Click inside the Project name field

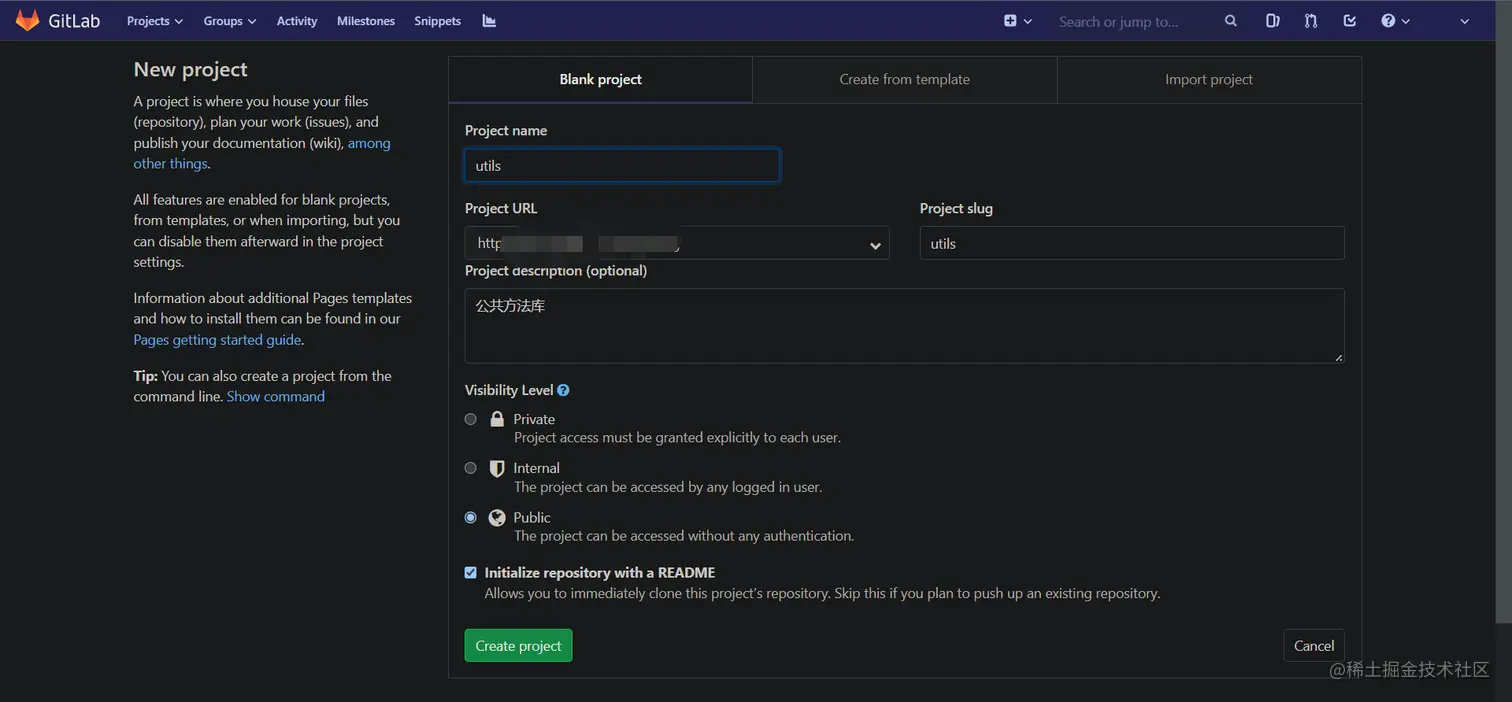tap(621, 165)
